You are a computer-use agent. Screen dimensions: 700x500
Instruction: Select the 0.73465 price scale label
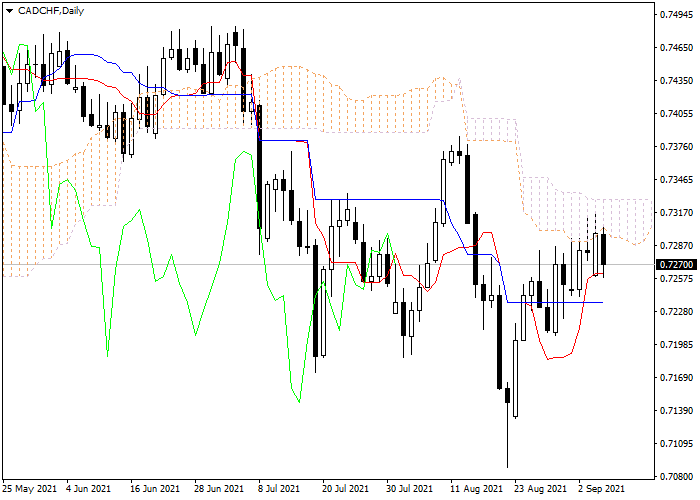pos(677,180)
